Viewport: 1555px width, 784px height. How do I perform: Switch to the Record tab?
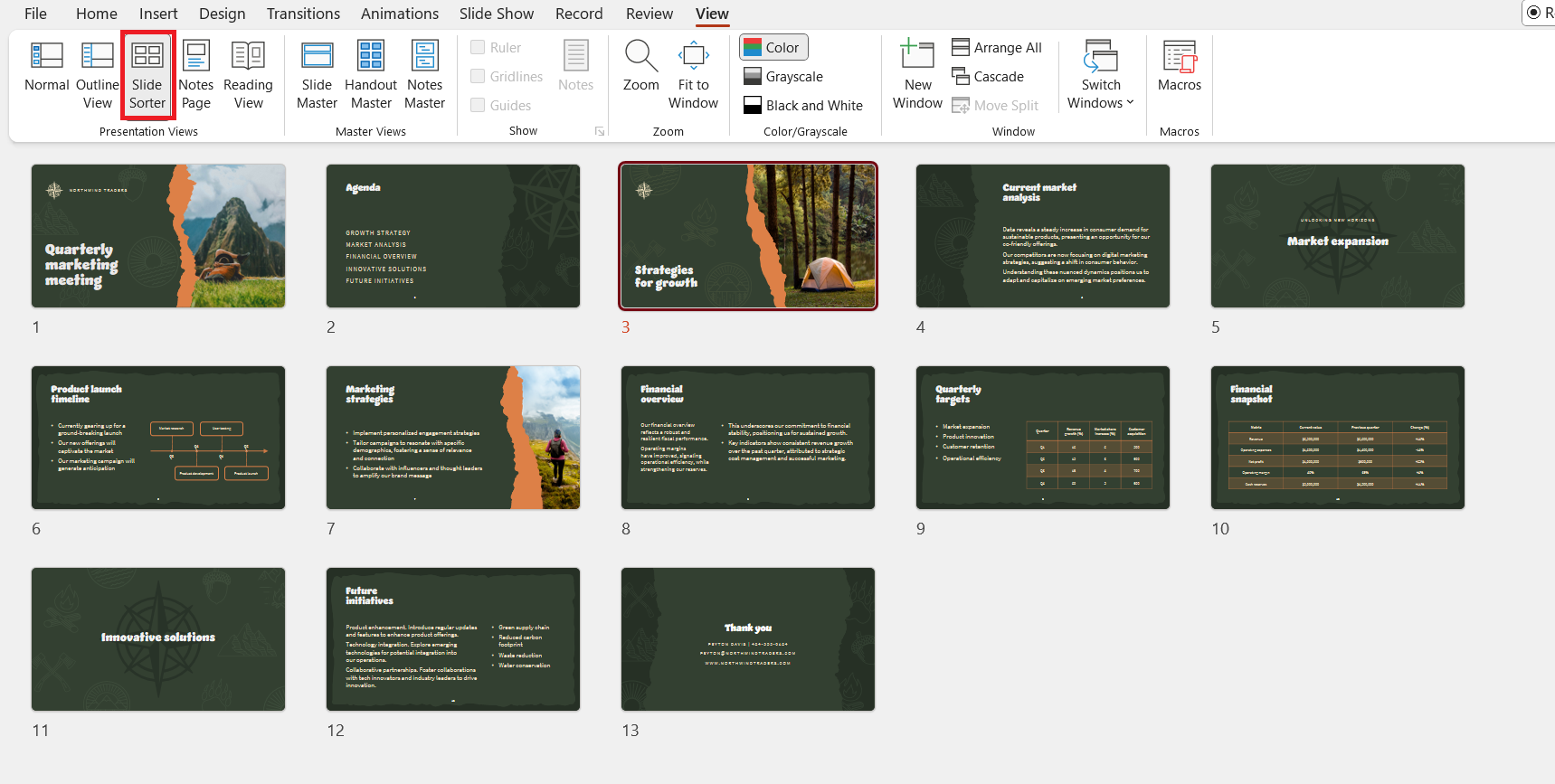point(579,14)
